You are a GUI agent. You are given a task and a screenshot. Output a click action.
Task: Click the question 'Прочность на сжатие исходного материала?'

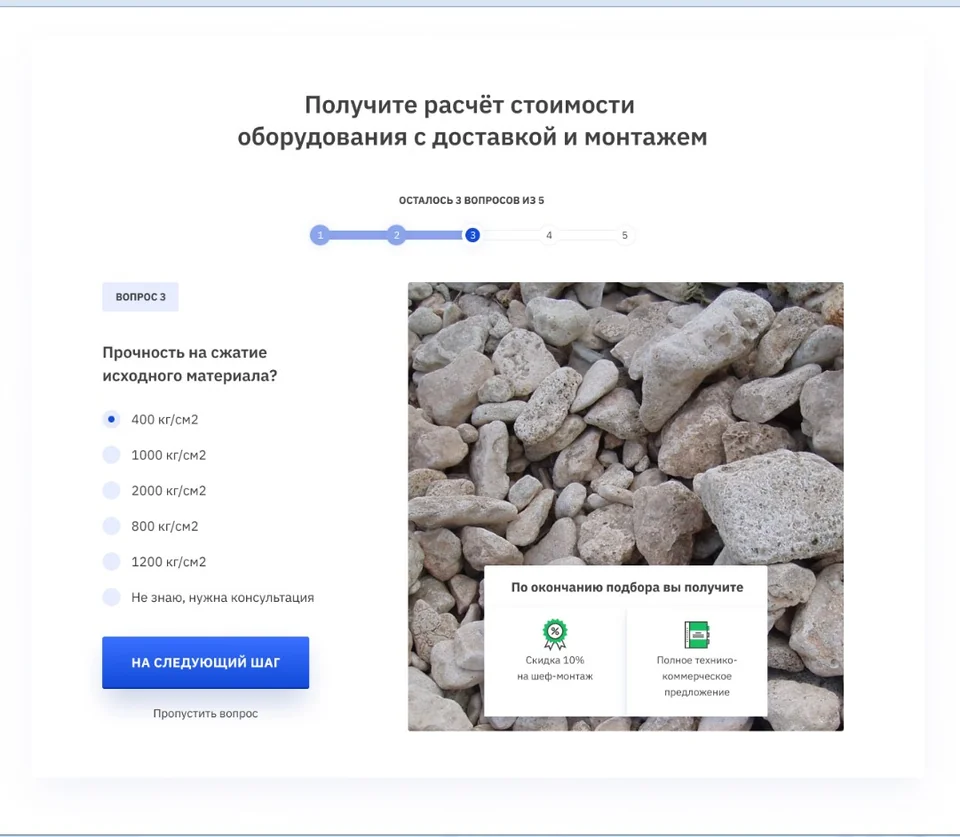click(x=190, y=364)
